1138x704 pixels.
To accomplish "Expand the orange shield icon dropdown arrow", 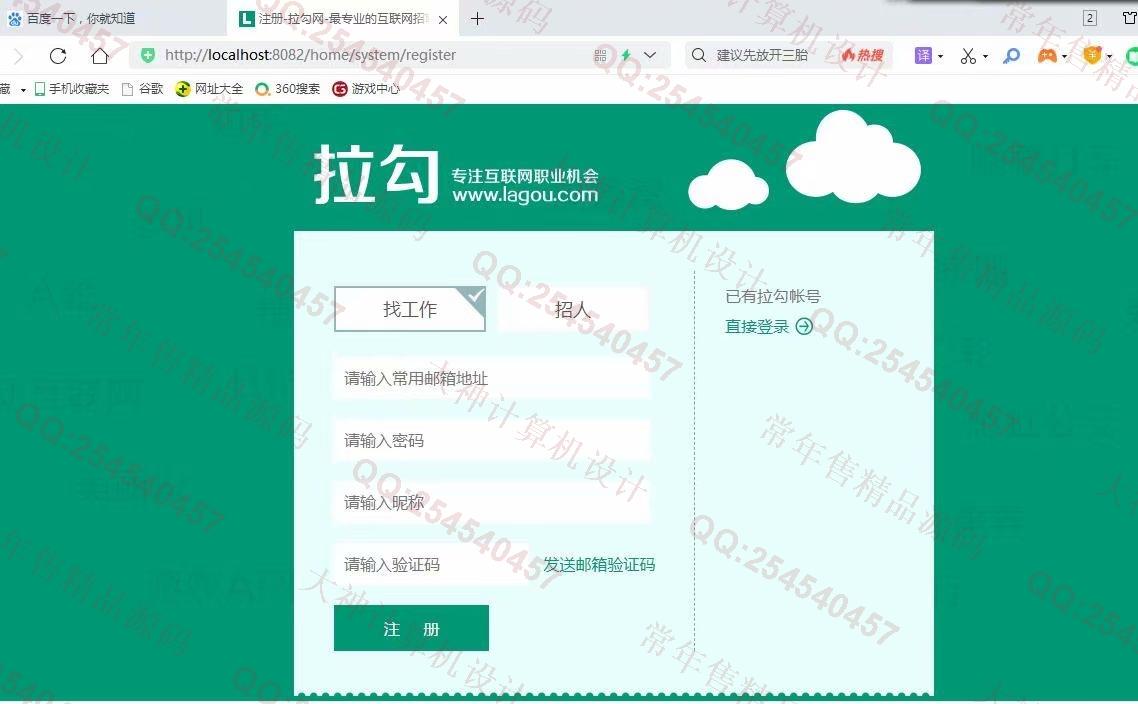I will tap(1109, 56).
